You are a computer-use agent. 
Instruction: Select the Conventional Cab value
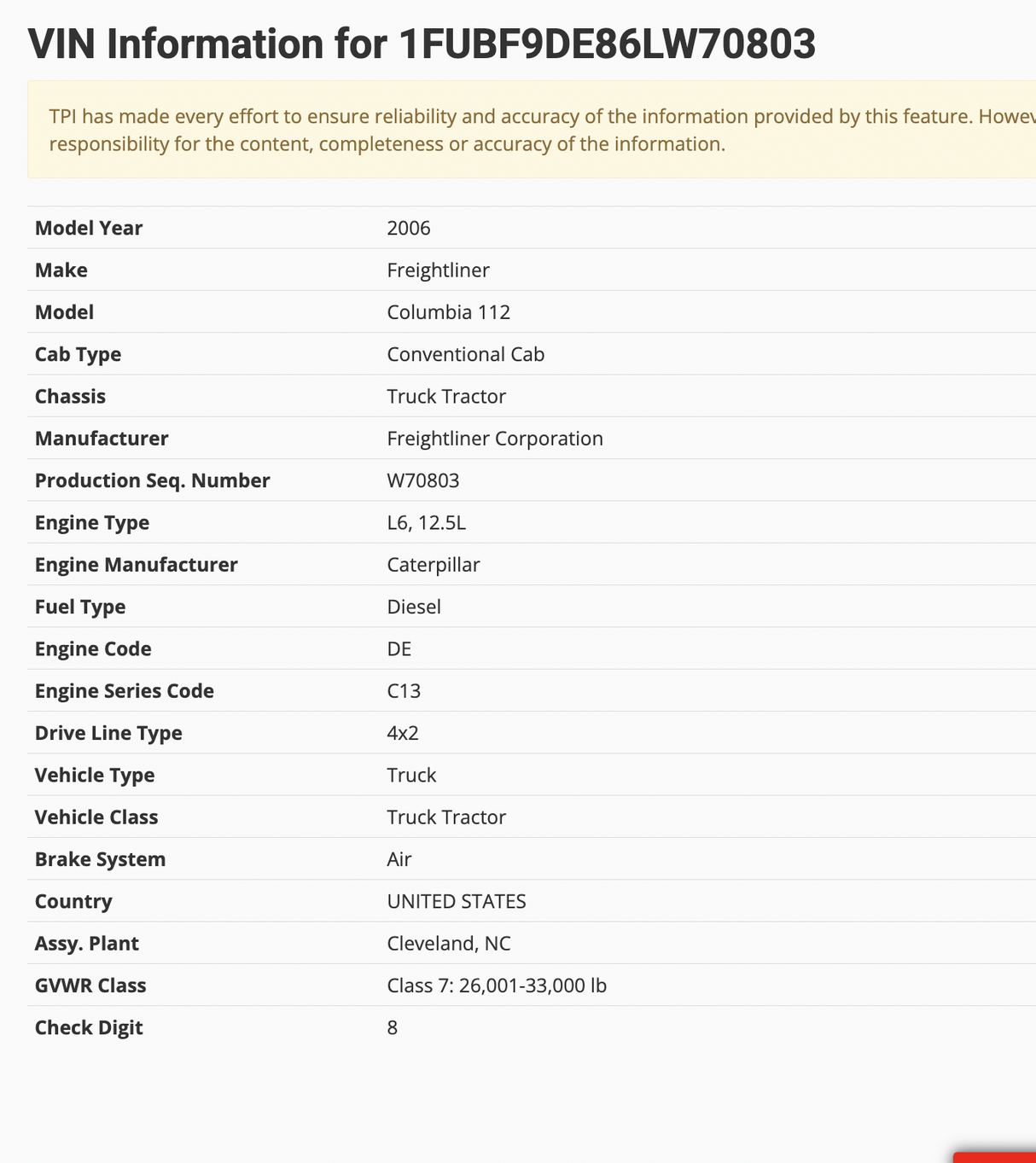tap(465, 354)
